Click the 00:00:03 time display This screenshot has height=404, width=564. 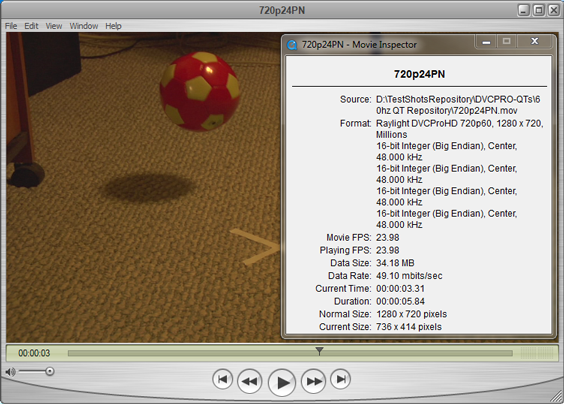click(x=34, y=353)
